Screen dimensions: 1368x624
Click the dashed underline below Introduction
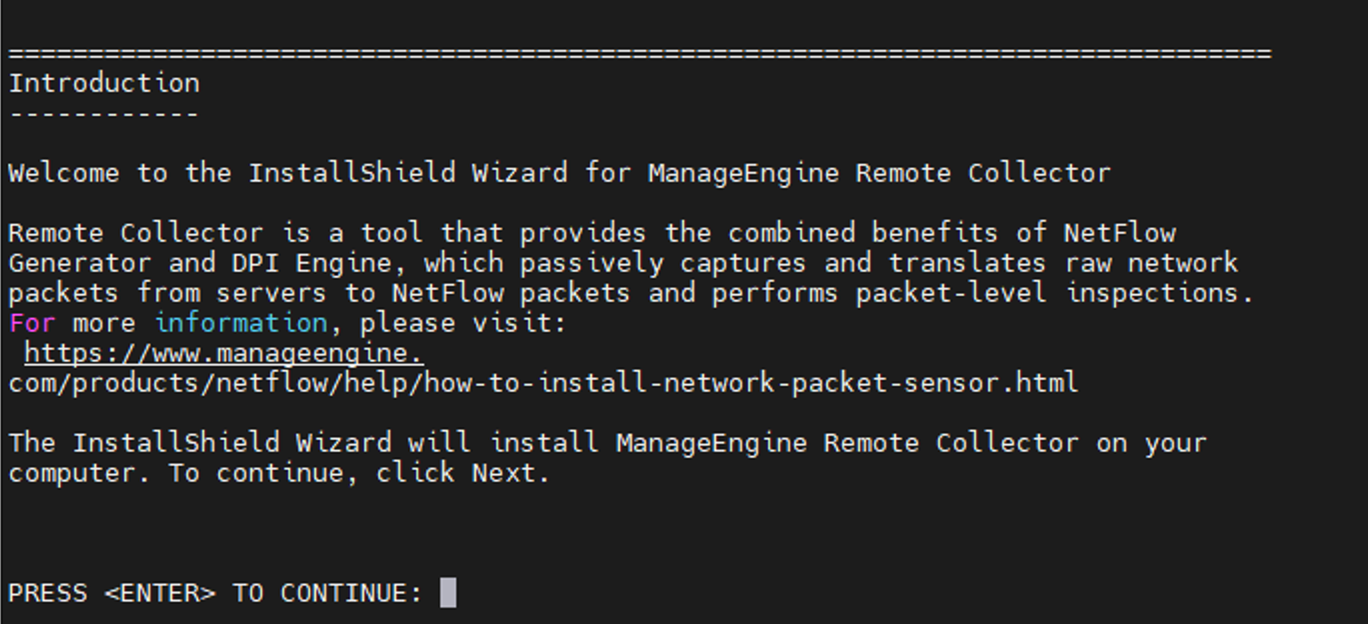[x=104, y=113]
